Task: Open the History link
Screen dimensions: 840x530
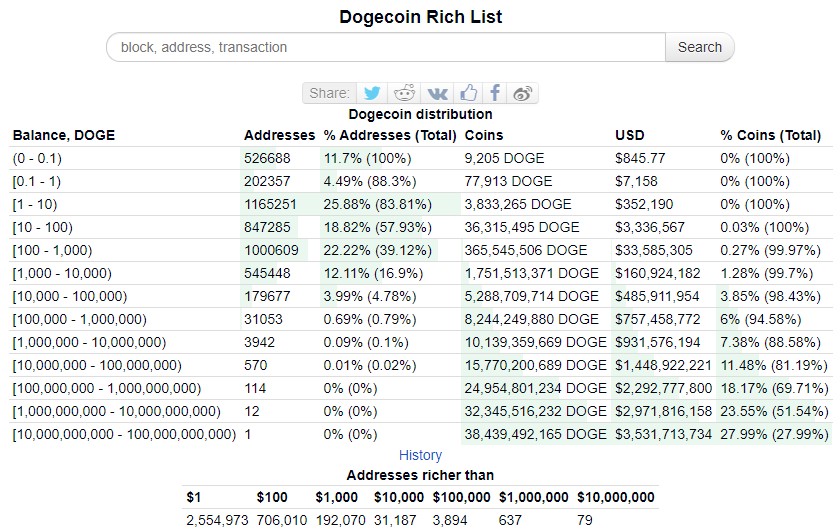Action: coord(420,455)
